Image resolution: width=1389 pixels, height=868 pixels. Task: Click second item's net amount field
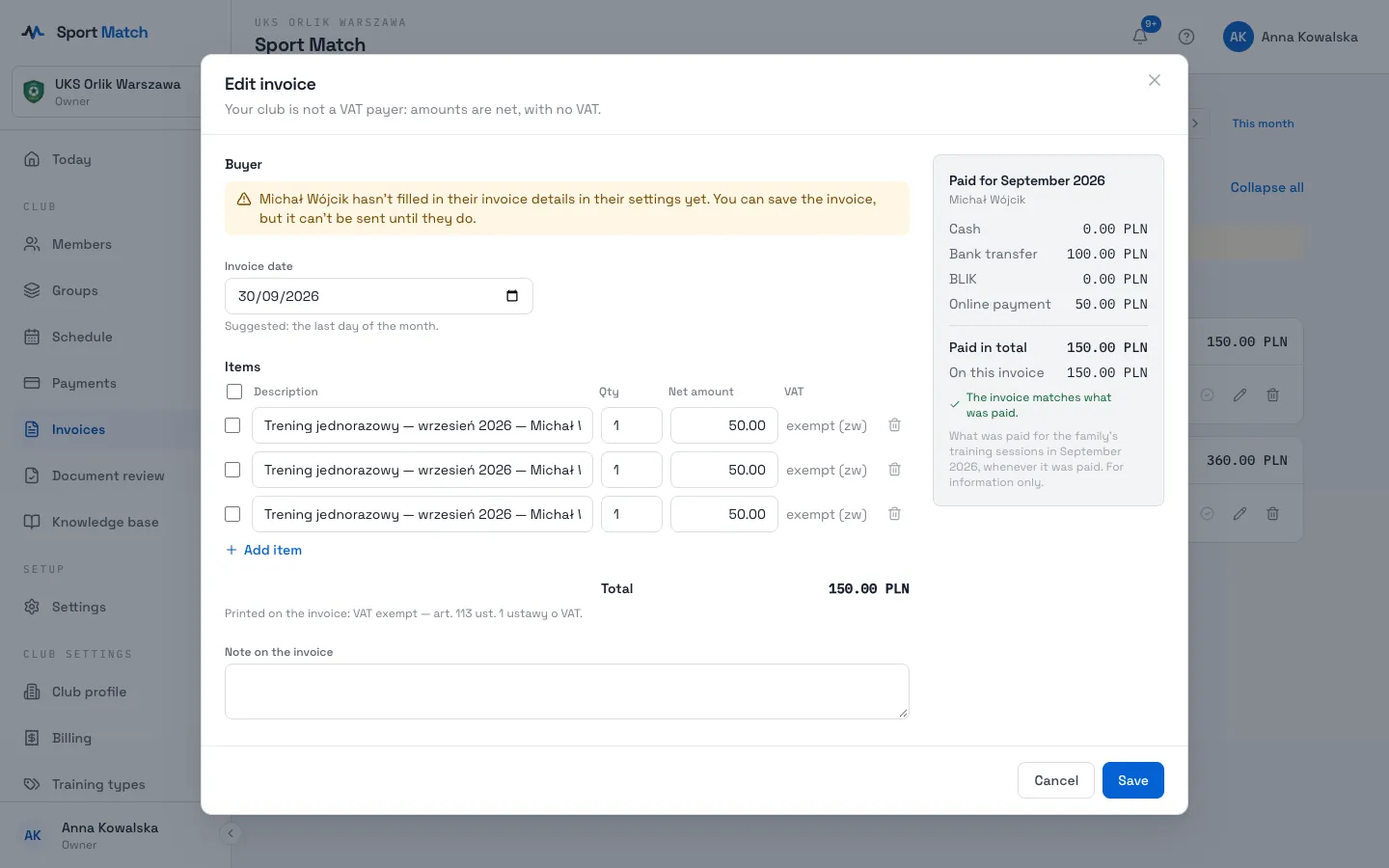click(724, 470)
